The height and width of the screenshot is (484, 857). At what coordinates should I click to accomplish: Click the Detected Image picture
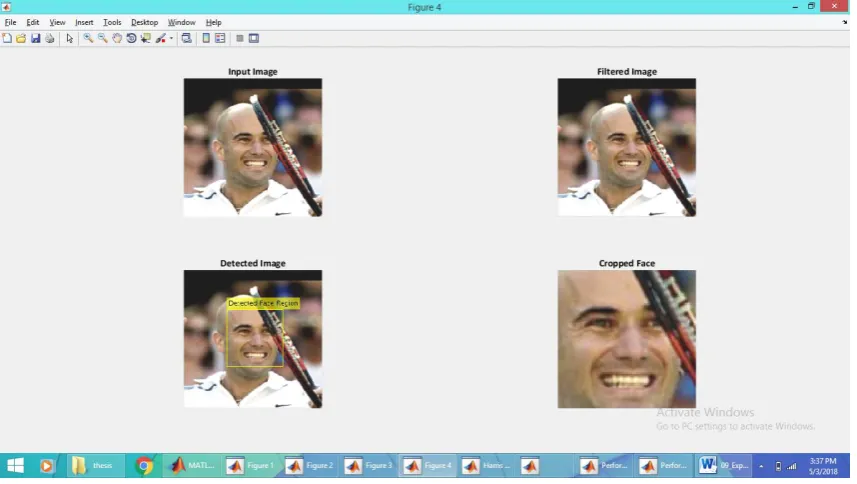coord(253,339)
